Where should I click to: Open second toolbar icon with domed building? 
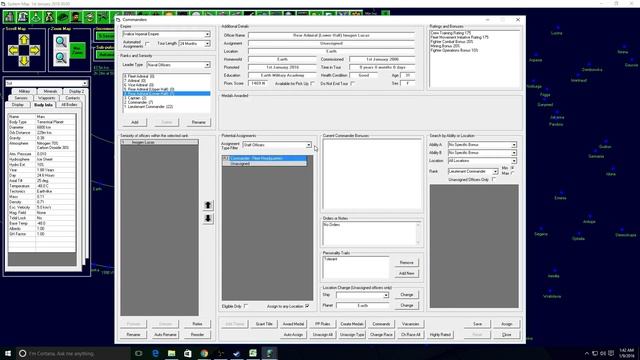[23, 17]
